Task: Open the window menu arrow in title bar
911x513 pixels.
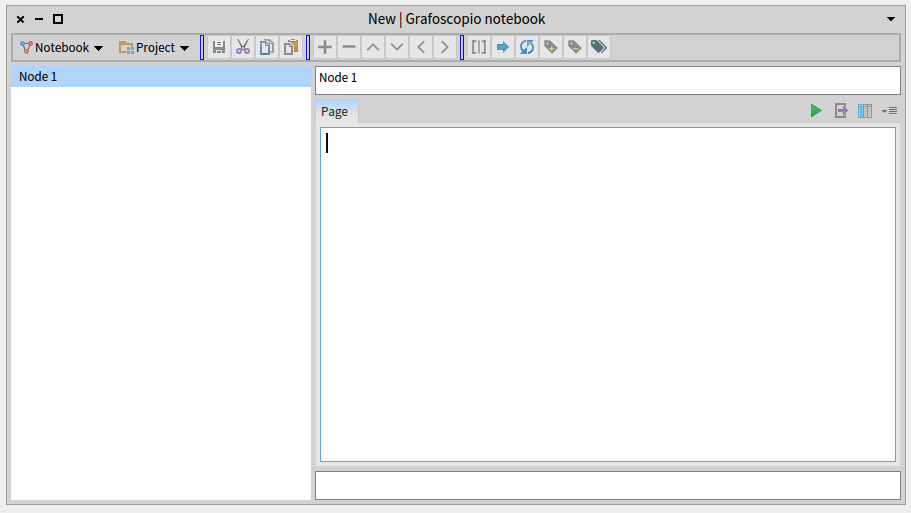Action: click(x=891, y=19)
